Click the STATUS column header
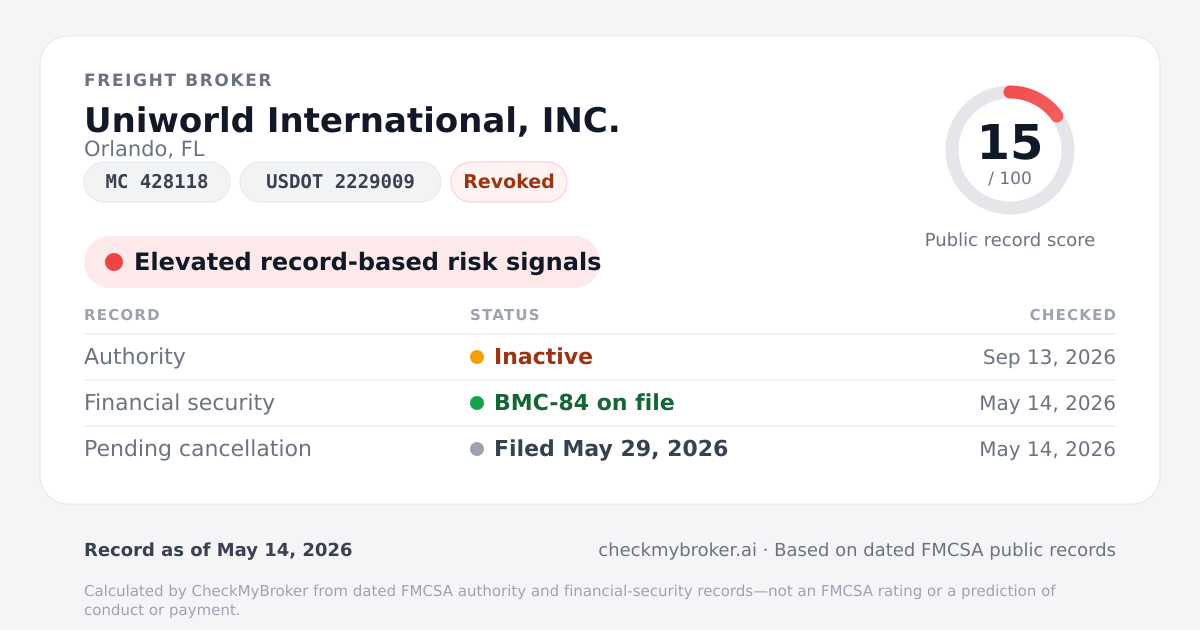The width and height of the screenshot is (1200, 630). click(x=505, y=315)
